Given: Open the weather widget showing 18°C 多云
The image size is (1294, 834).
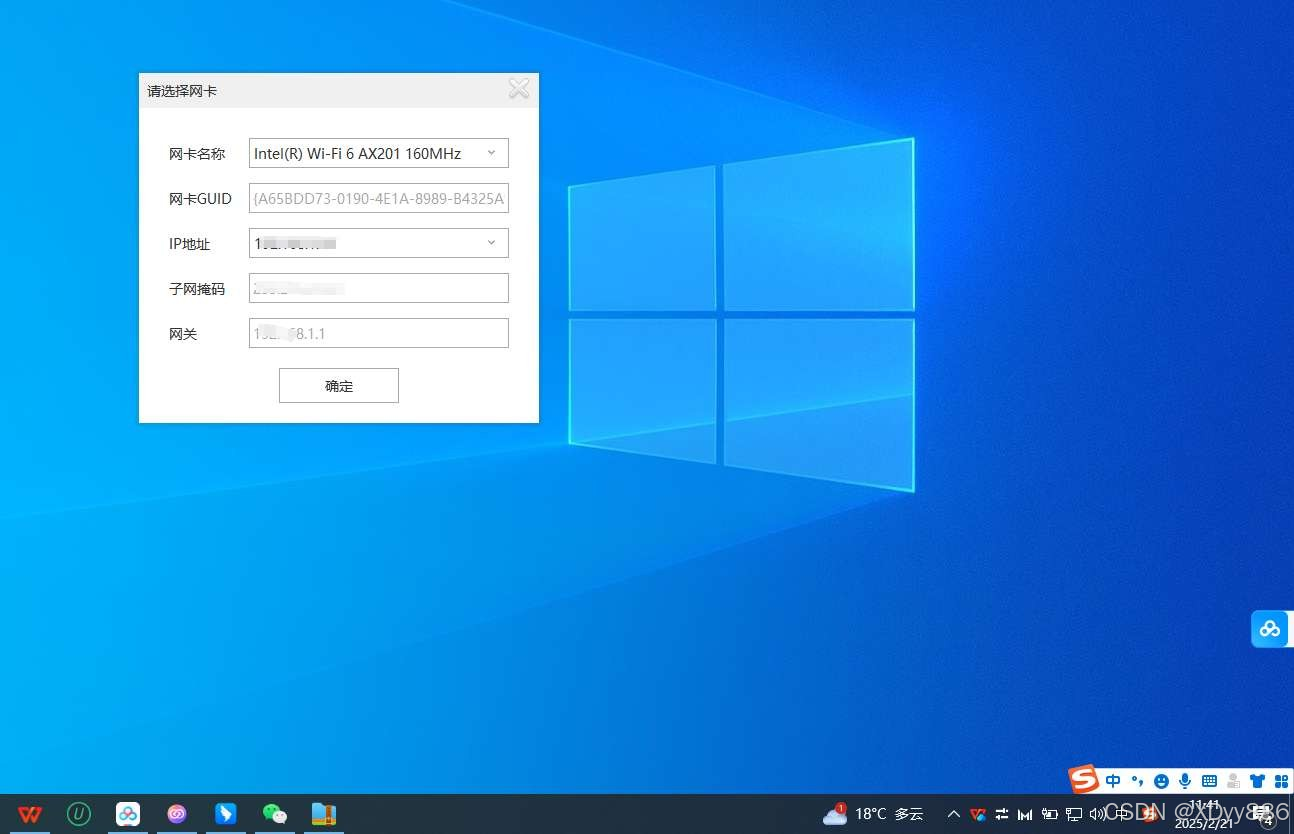Looking at the screenshot, I should point(873,814).
